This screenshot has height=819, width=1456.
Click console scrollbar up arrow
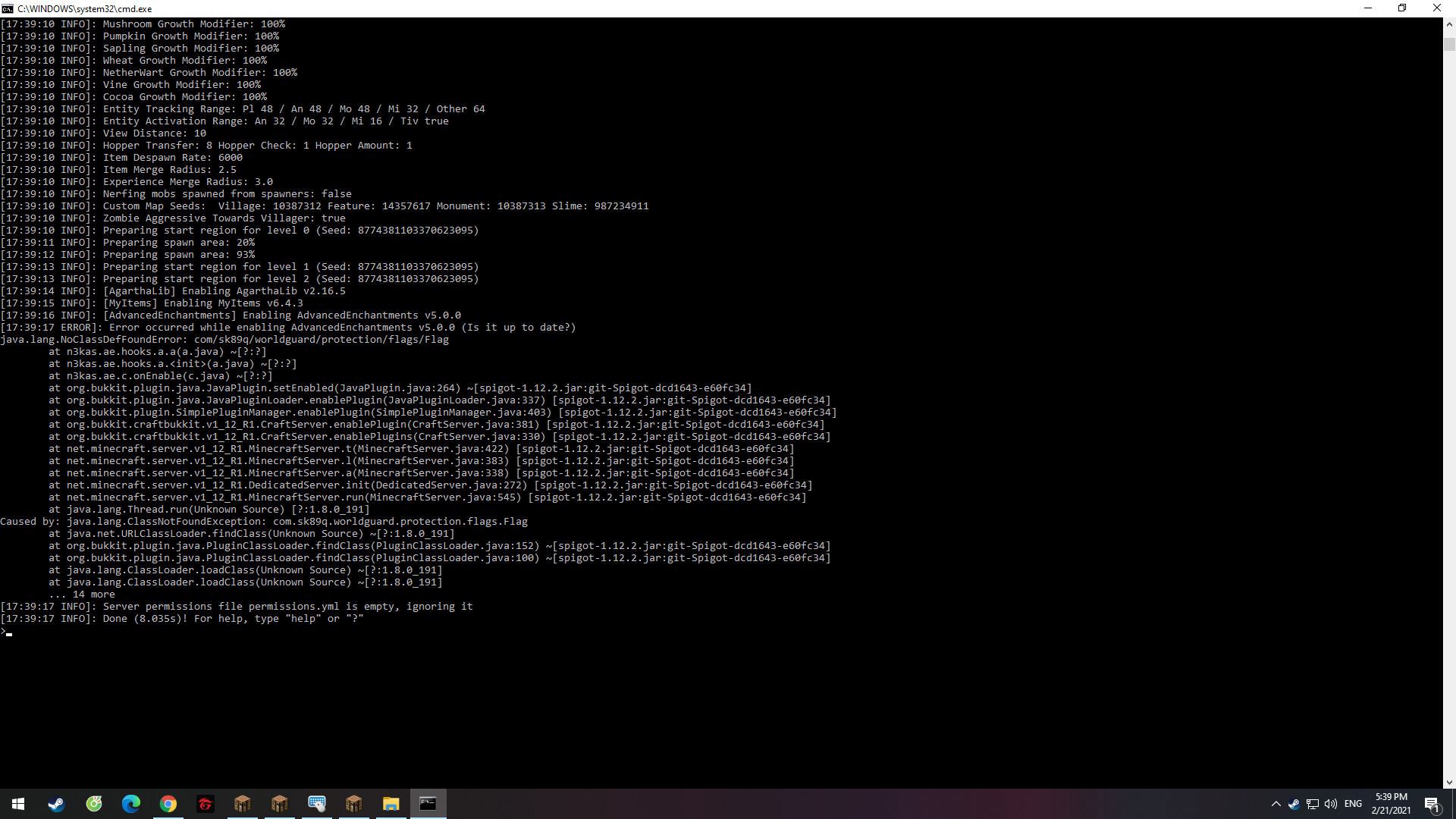point(1449,24)
